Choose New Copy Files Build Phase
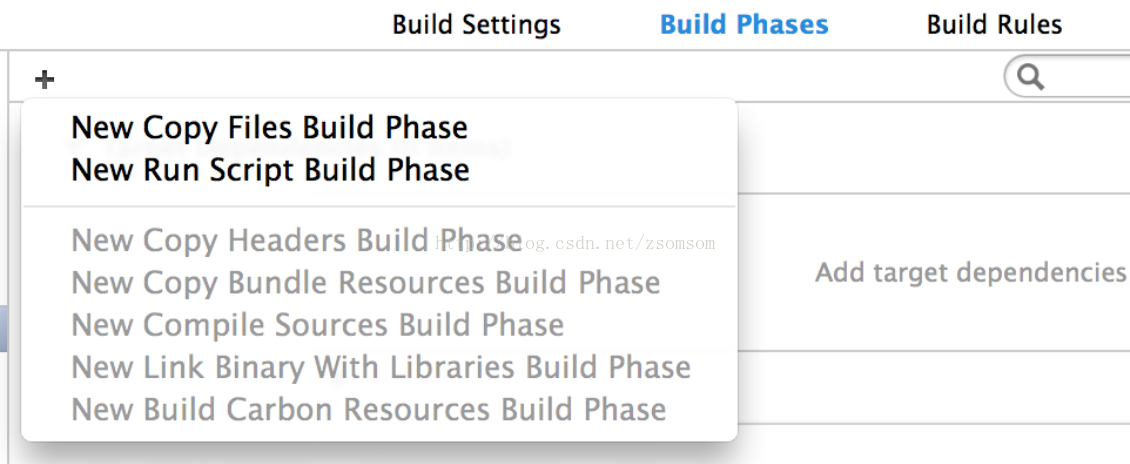The width and height of the screenshot is (1130, 464). pos(270,128)
